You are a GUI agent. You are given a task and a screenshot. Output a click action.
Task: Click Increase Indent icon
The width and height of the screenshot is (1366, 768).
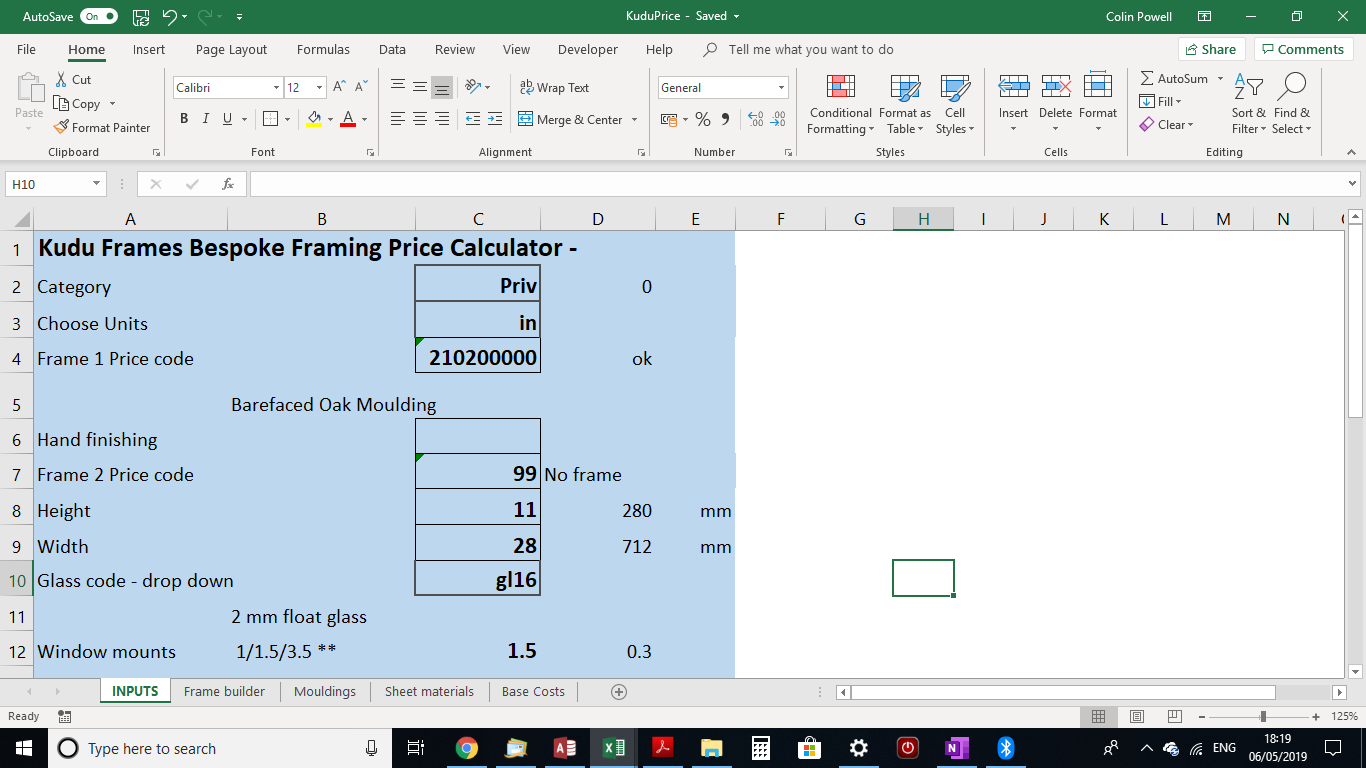495,119
